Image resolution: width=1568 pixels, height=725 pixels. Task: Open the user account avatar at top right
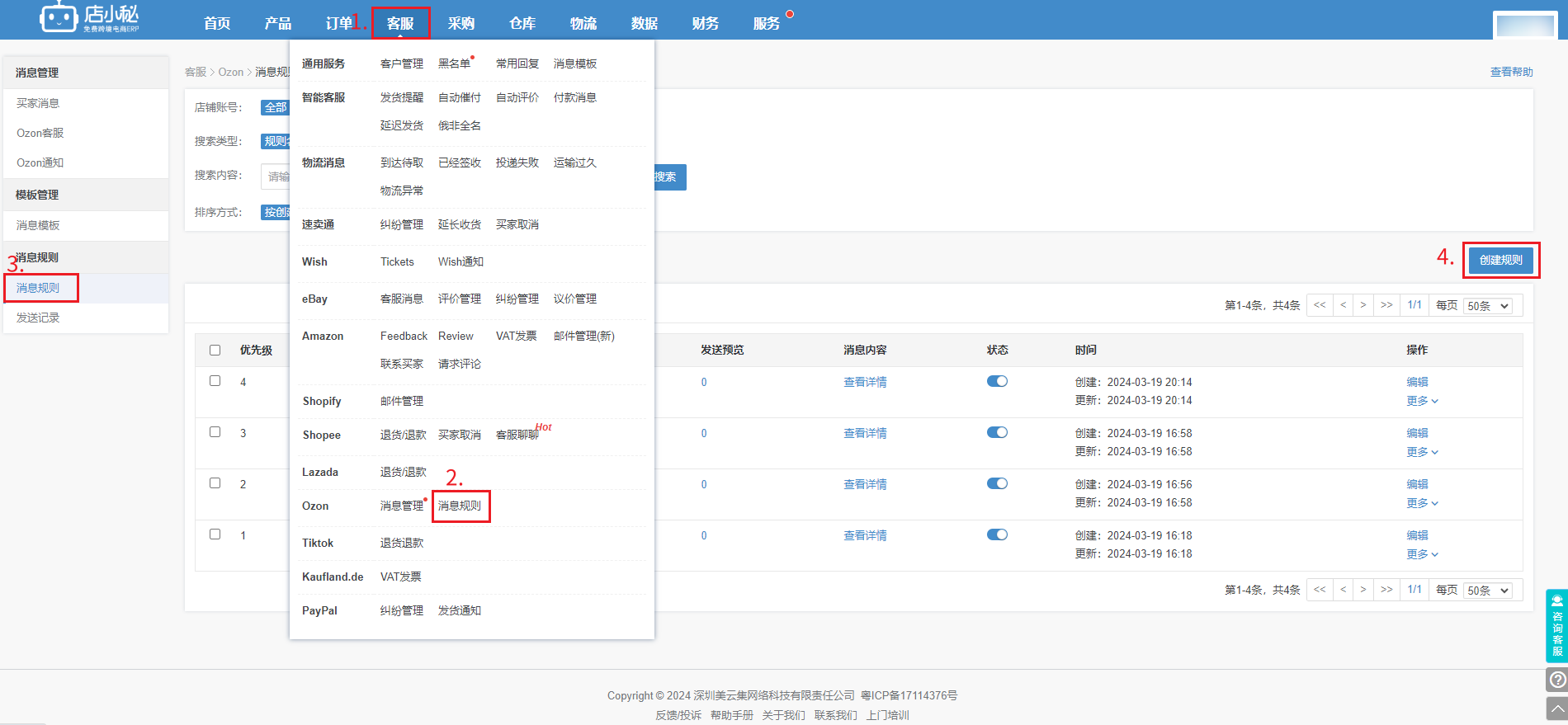(x=1524, y=25)
